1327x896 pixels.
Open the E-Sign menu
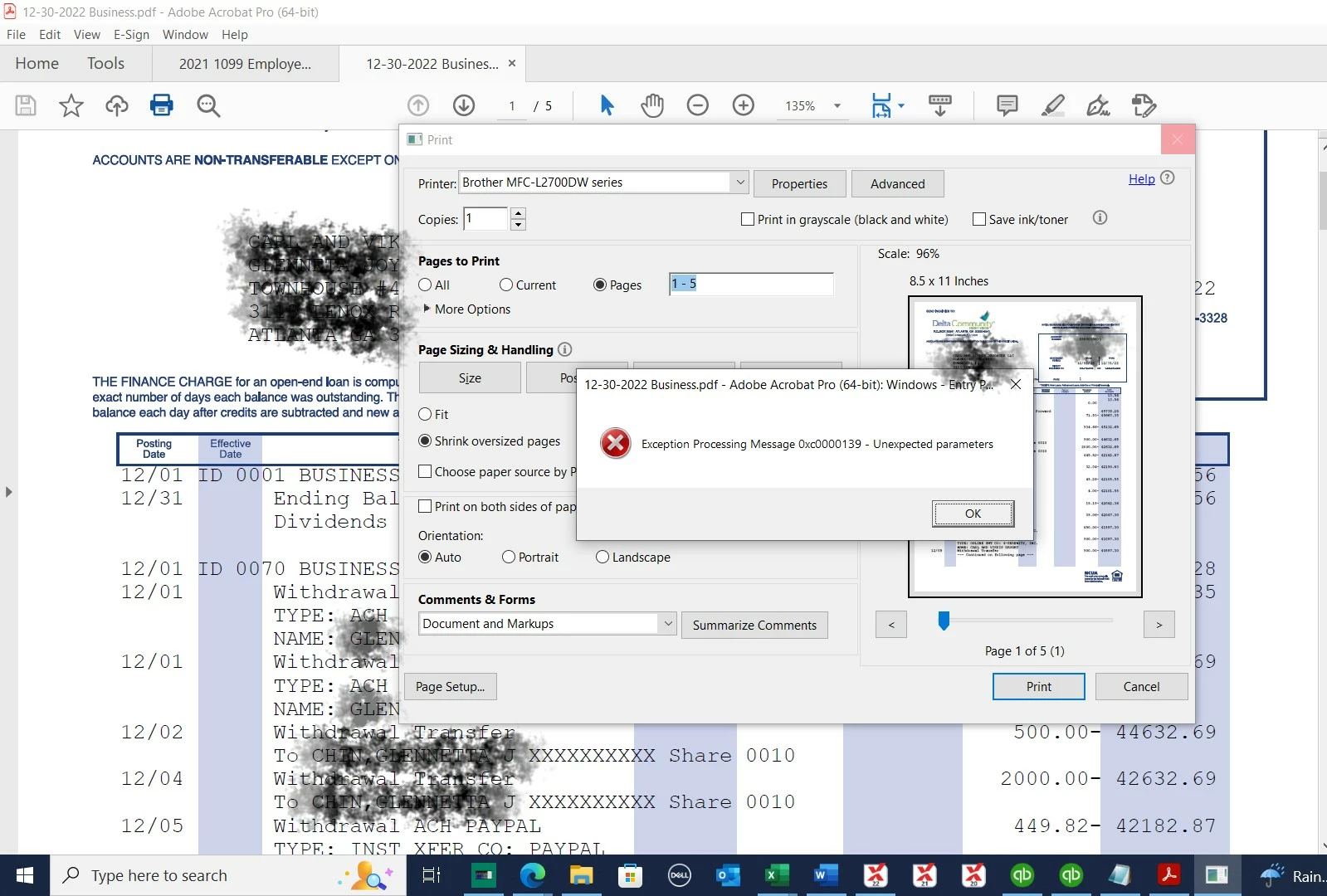(x=131, y=35)
